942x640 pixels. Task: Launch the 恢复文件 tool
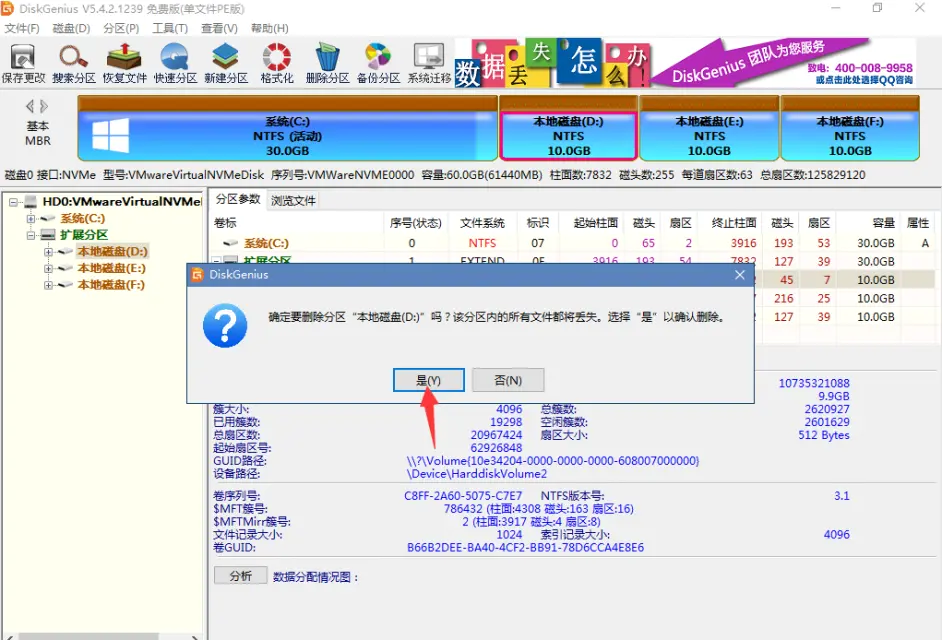click(x=124, y=63)
